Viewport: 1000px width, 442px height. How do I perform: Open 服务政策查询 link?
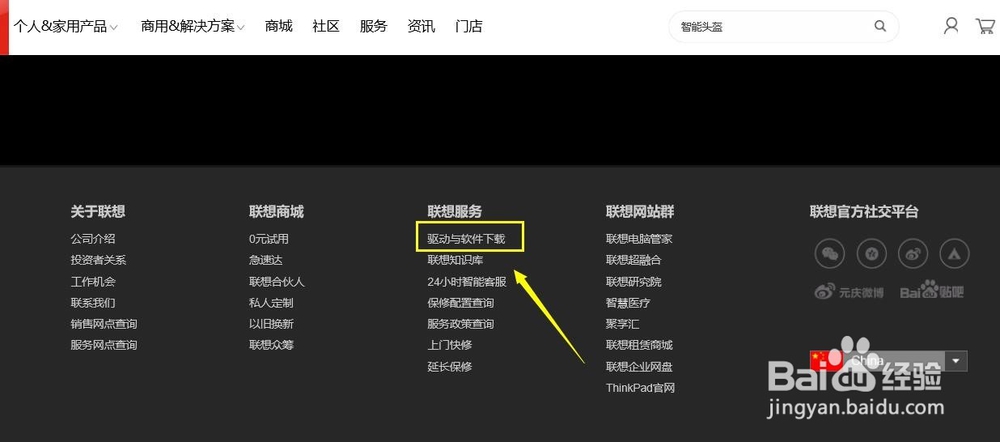[460, 324]
